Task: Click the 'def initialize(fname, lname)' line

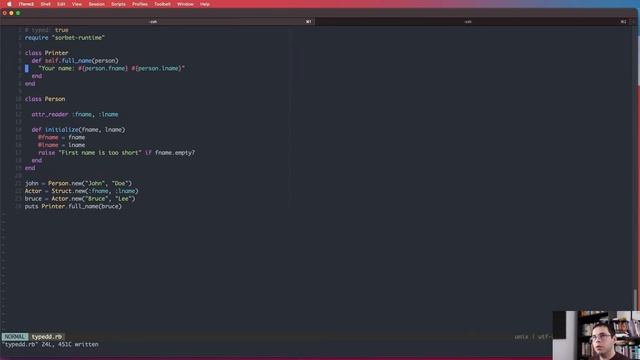Action: pos(78,130)
